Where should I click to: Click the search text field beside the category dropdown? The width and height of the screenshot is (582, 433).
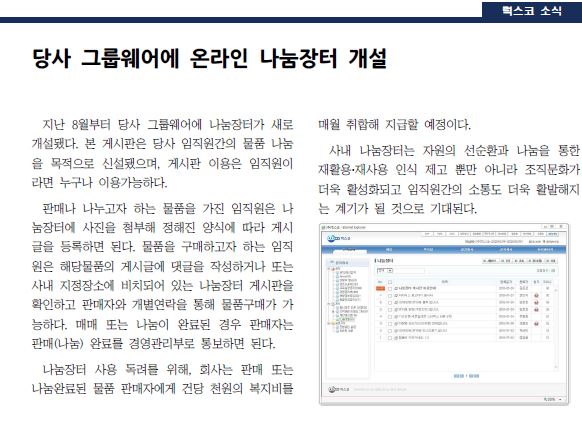tap(409, 271)
